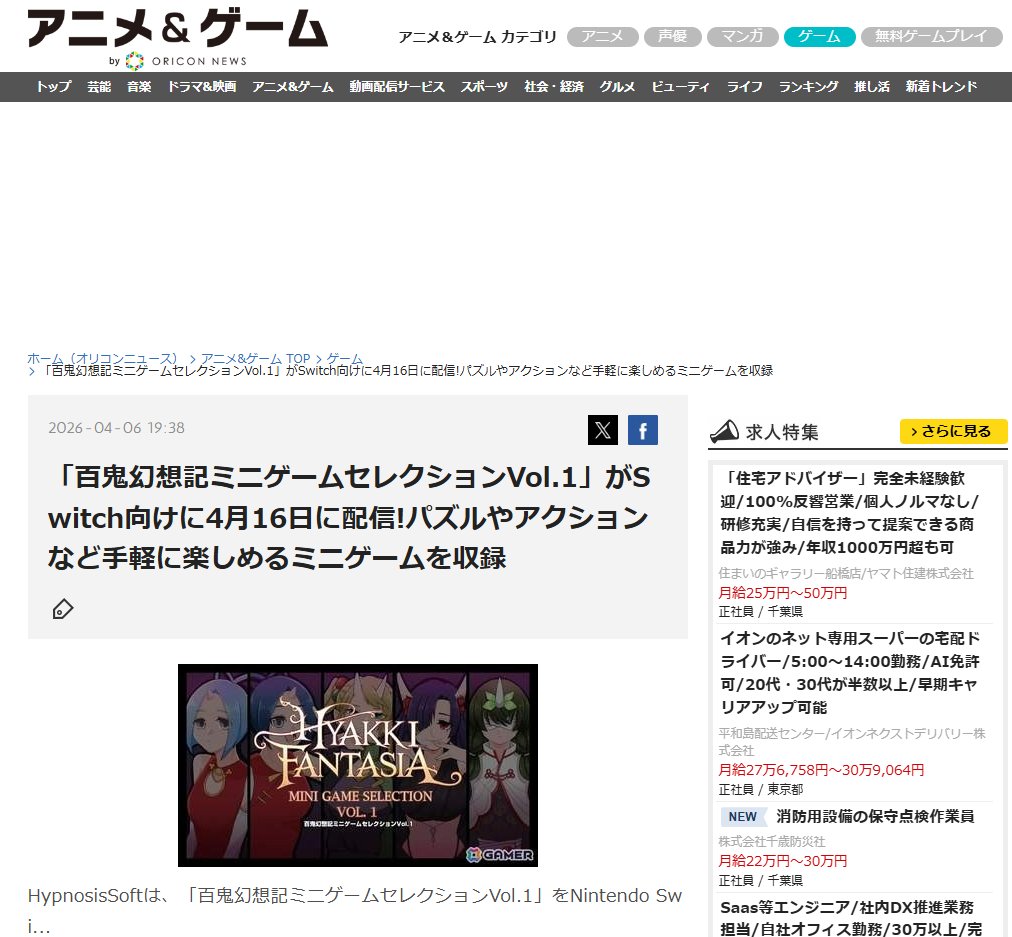Open ランキング in the navigation bar
1012x937 pixels.
(808, 86)
